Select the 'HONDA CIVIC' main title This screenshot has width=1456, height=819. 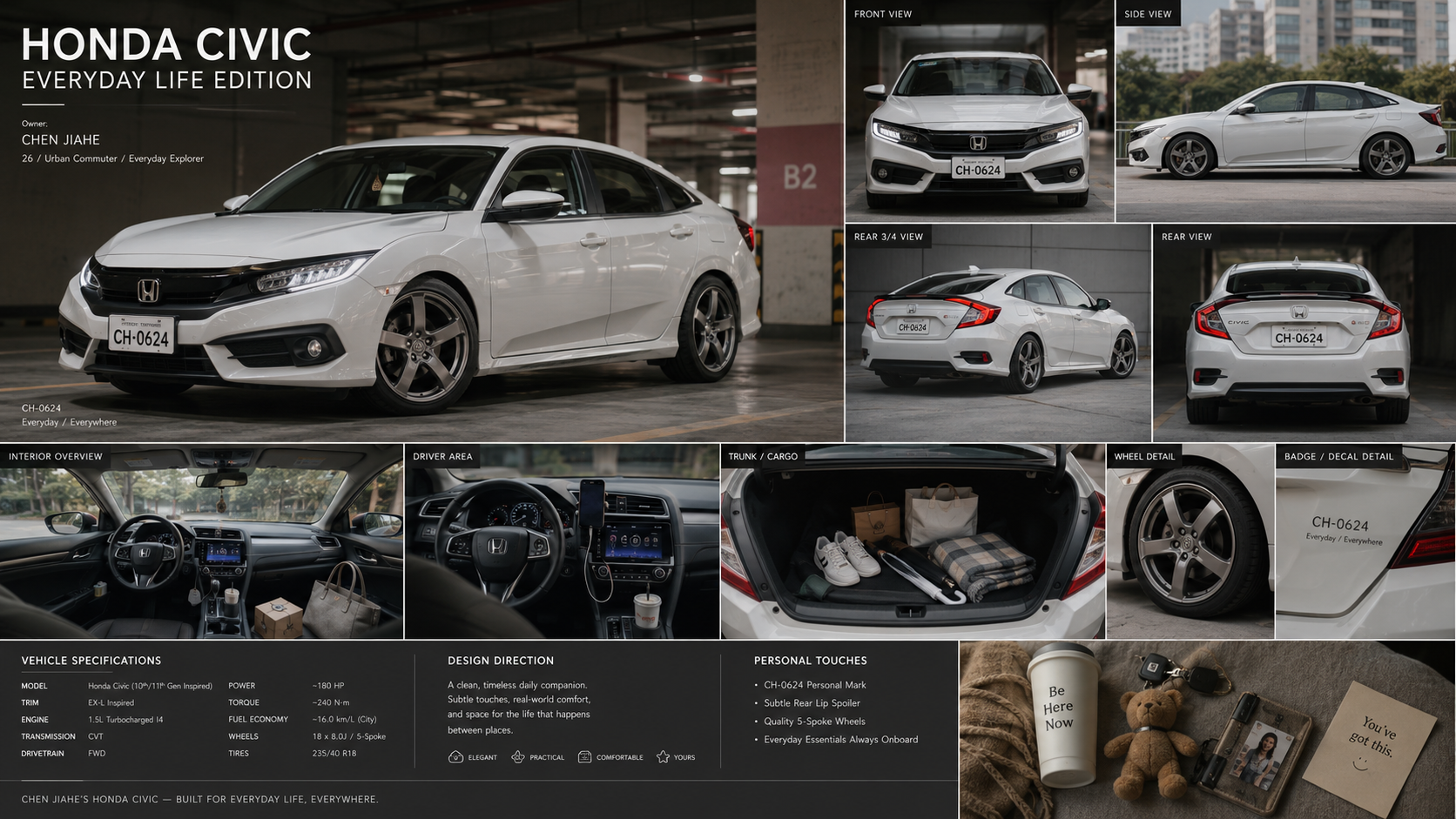166,45
